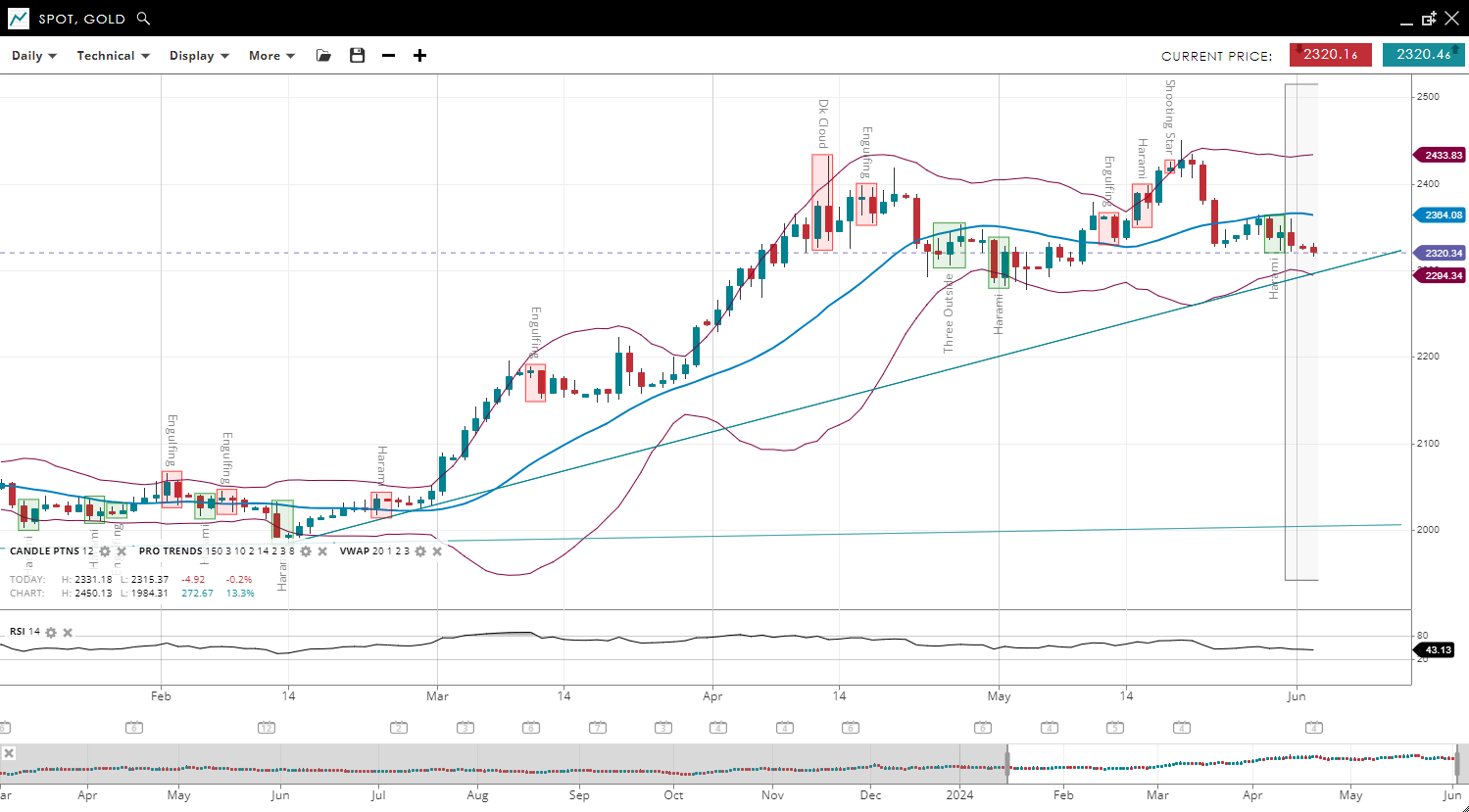Save the chart using the floppy disk icon

point(357,56)
